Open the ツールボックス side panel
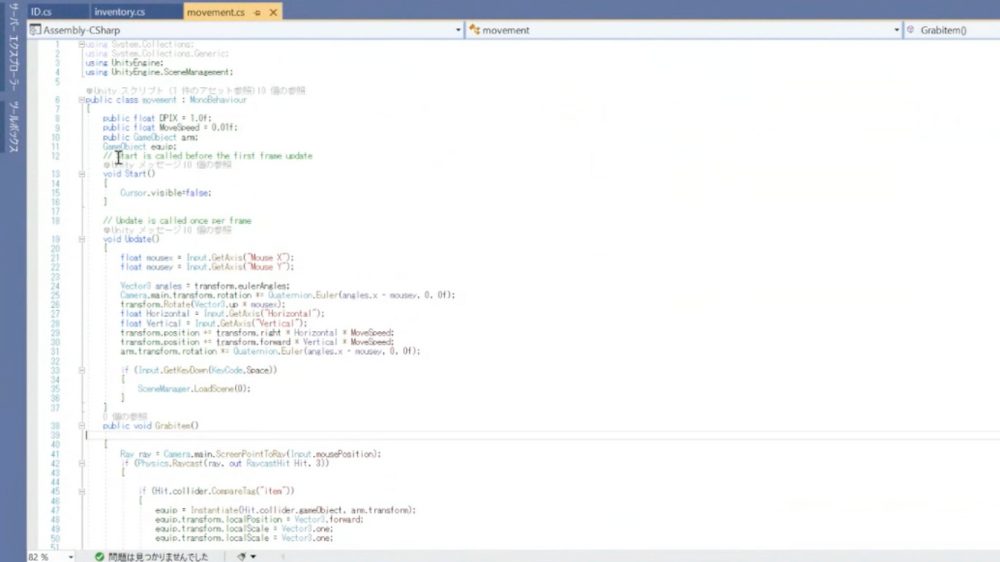1000x562 pixels. pos(13,127)
